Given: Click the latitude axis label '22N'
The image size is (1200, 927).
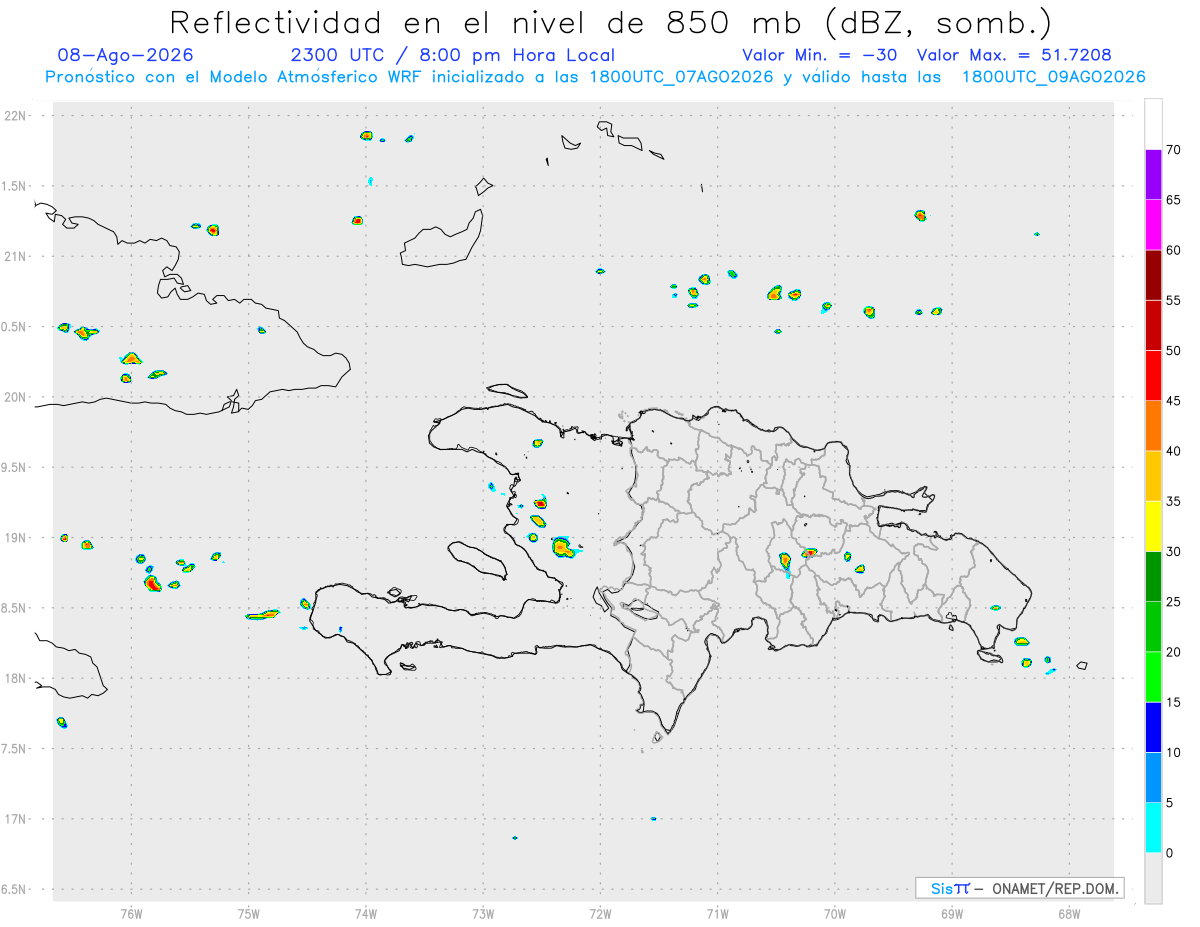Looking at the screenshot, I should coord(16,116).
